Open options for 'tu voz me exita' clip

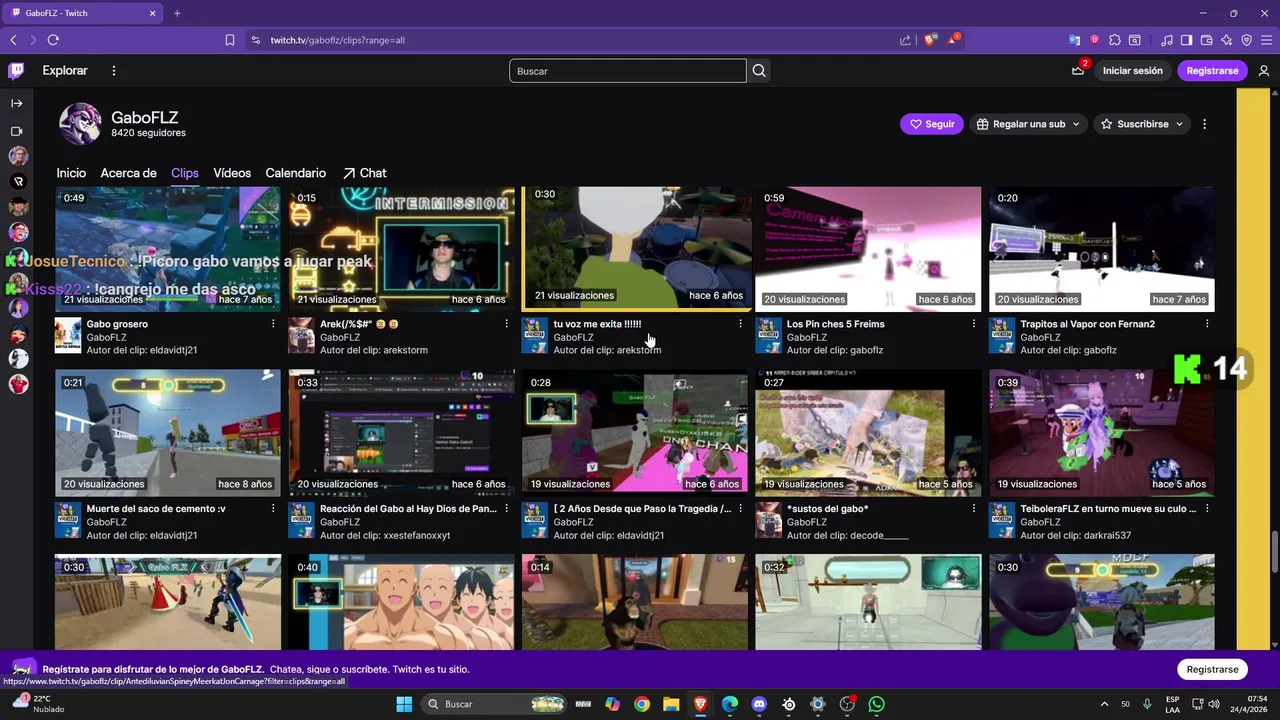click(x=740, y=324)
